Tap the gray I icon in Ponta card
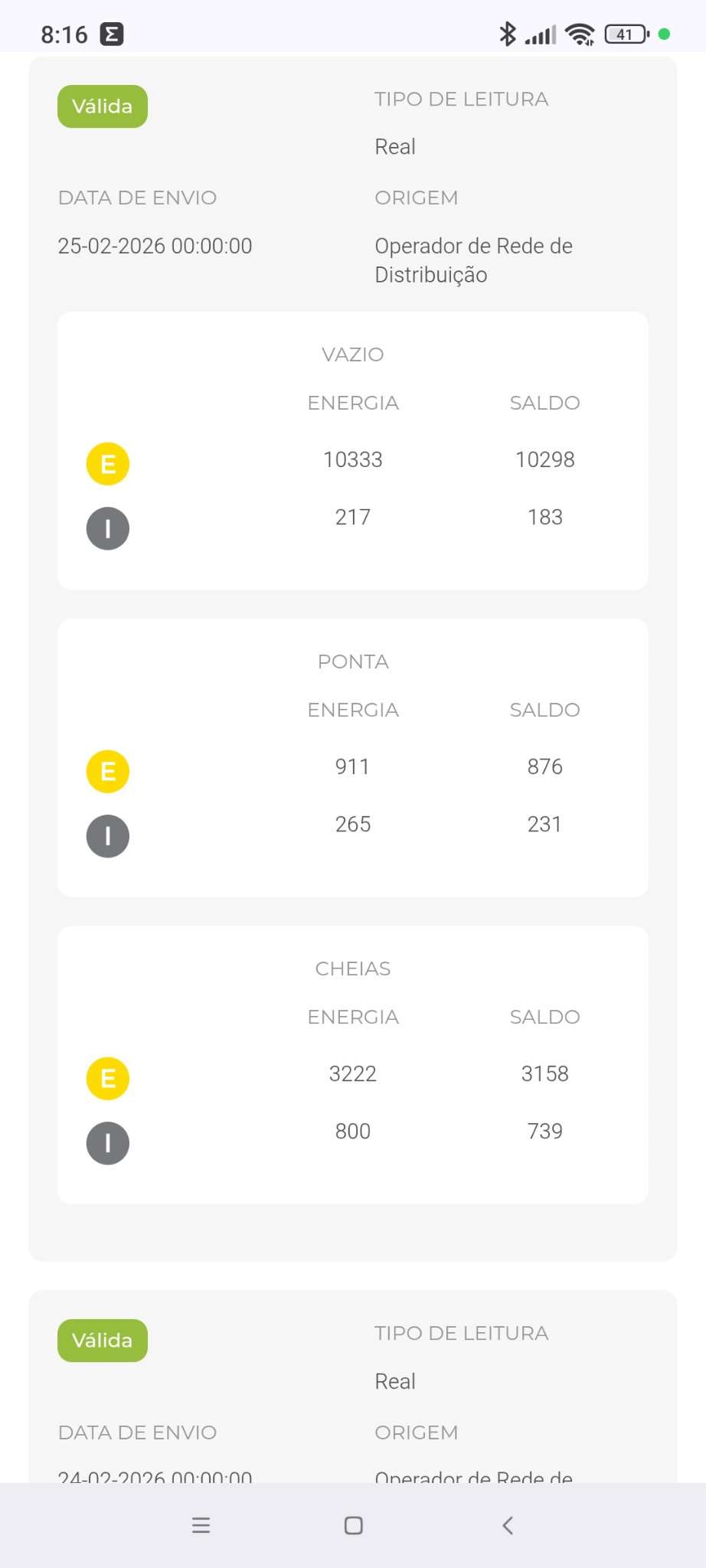Viewport: 706px width, 1568px height. click(x=108, y=836)
